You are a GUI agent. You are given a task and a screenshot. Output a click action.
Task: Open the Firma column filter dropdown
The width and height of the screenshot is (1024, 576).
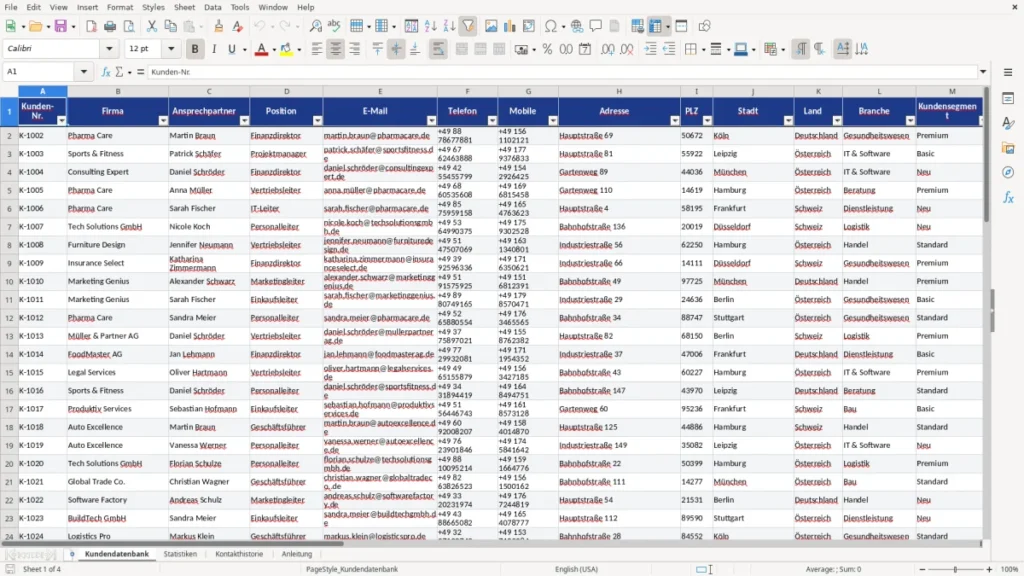163,120
